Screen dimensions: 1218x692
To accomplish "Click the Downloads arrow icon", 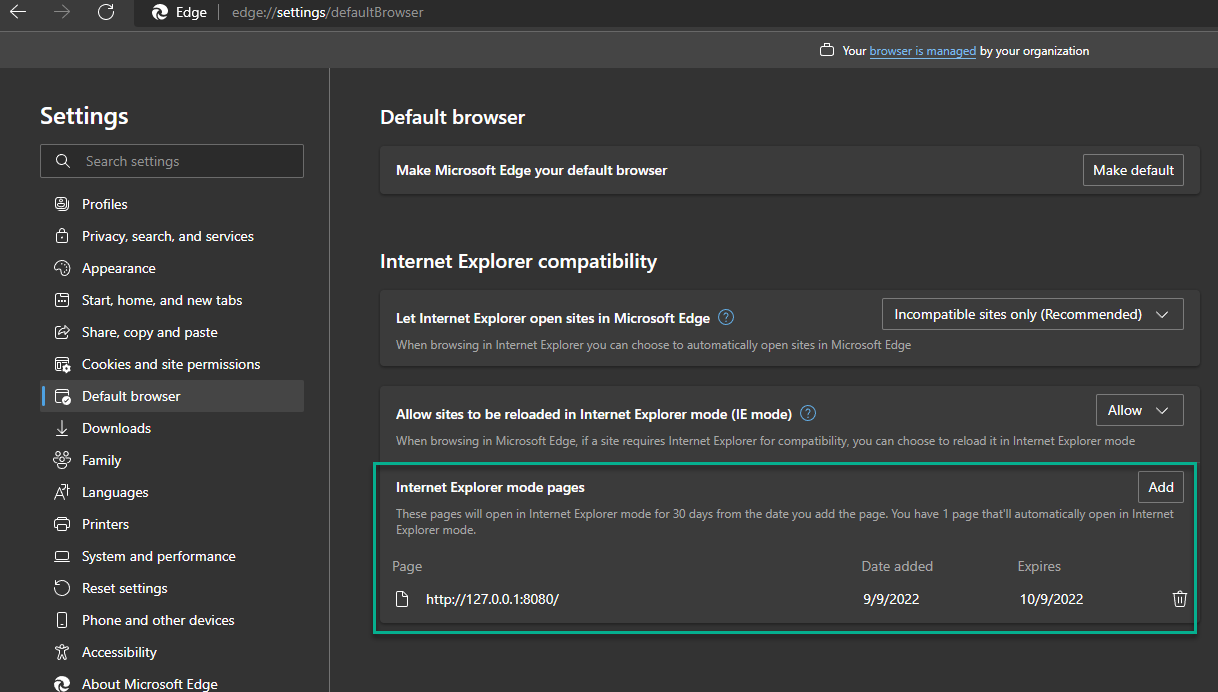I will [x=62, y=428].
